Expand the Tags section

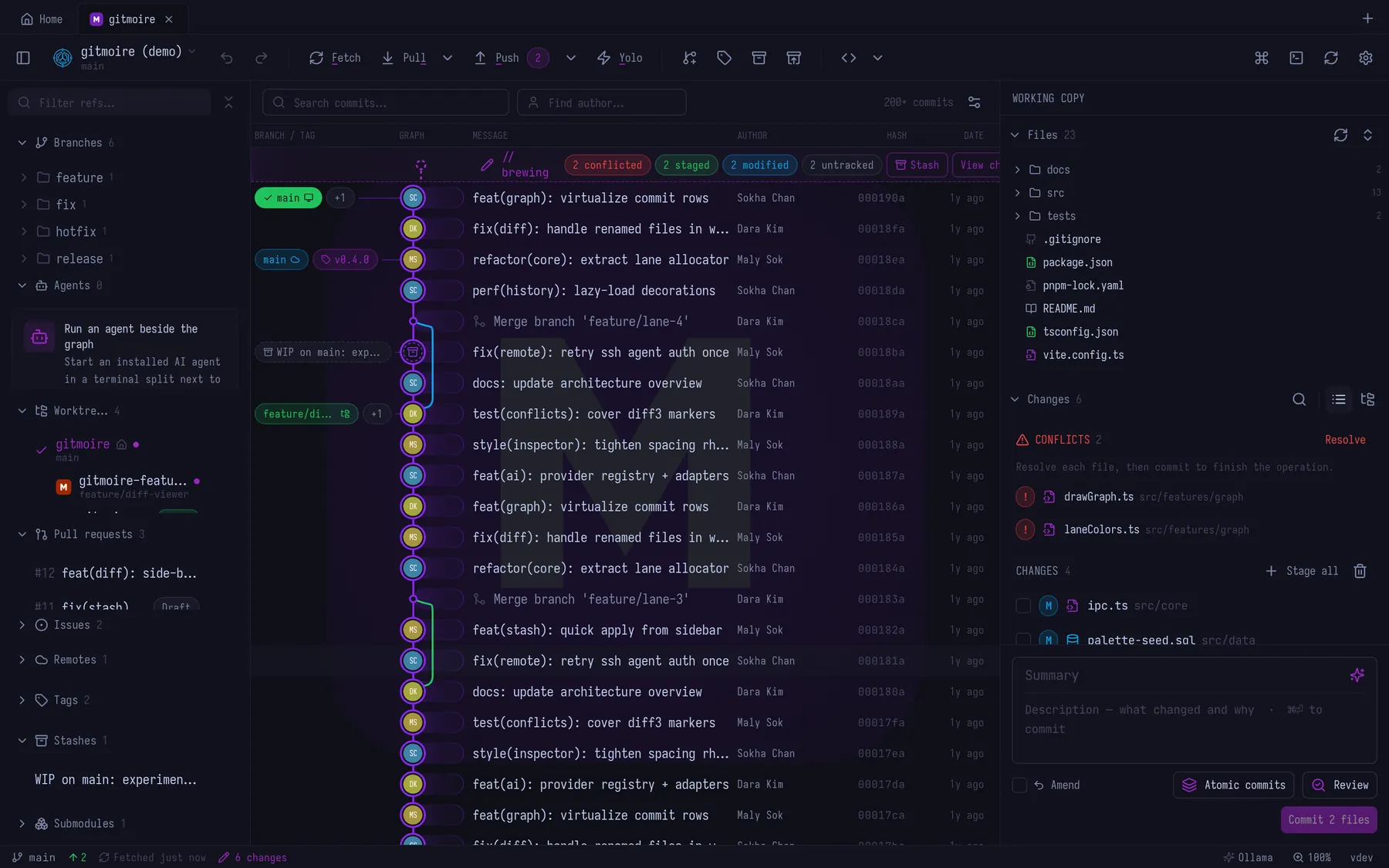[22, 700]
